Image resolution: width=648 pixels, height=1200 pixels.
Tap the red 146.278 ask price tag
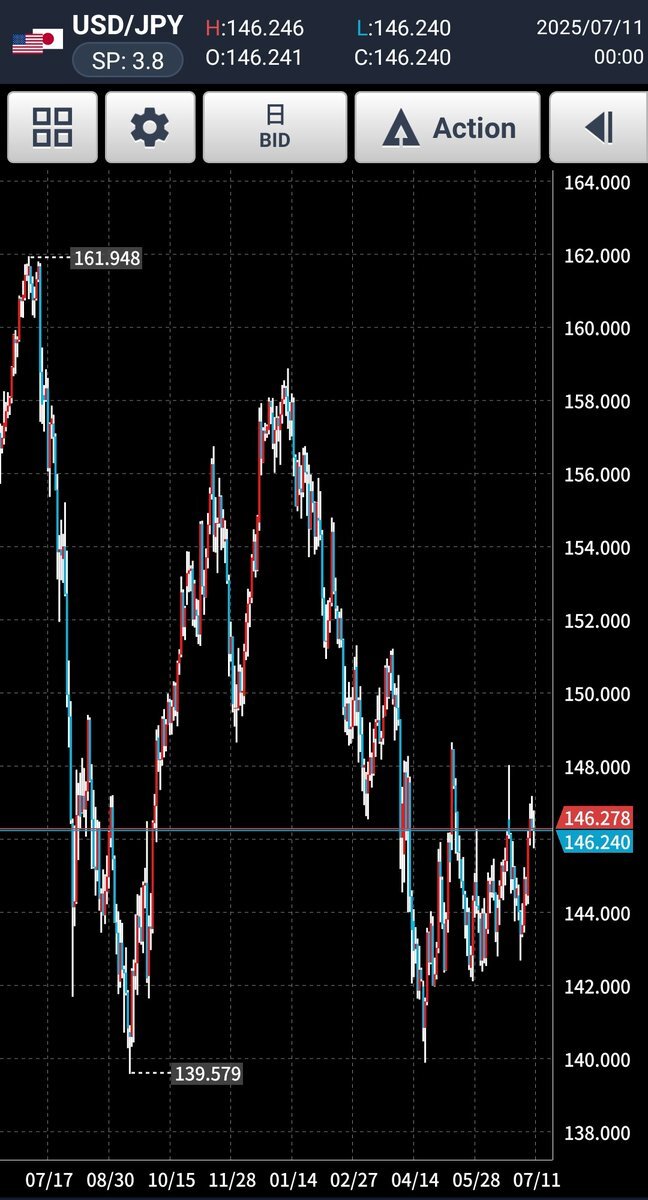tap(597, 817)
